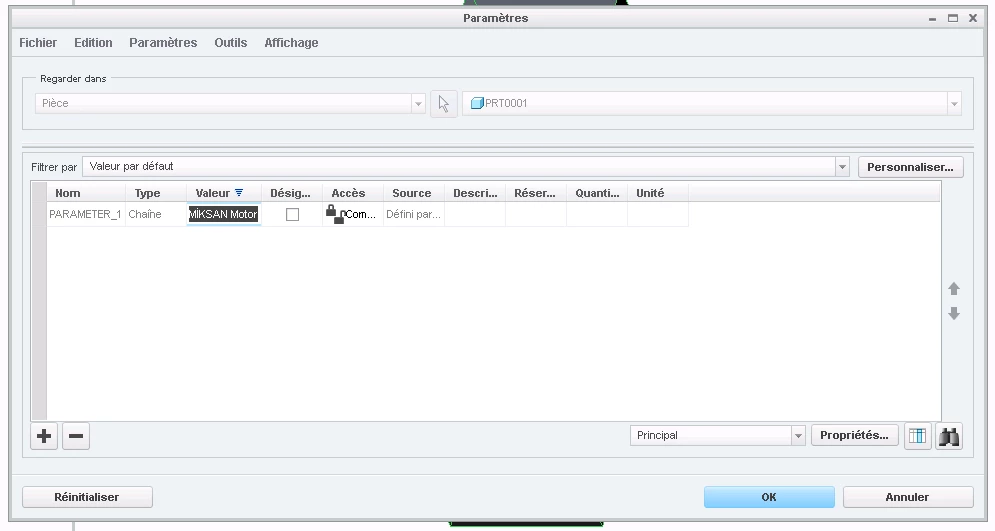Screen dimensions: 995x531
Task: Open the Filtrer par dropdown
Action: 842,167
